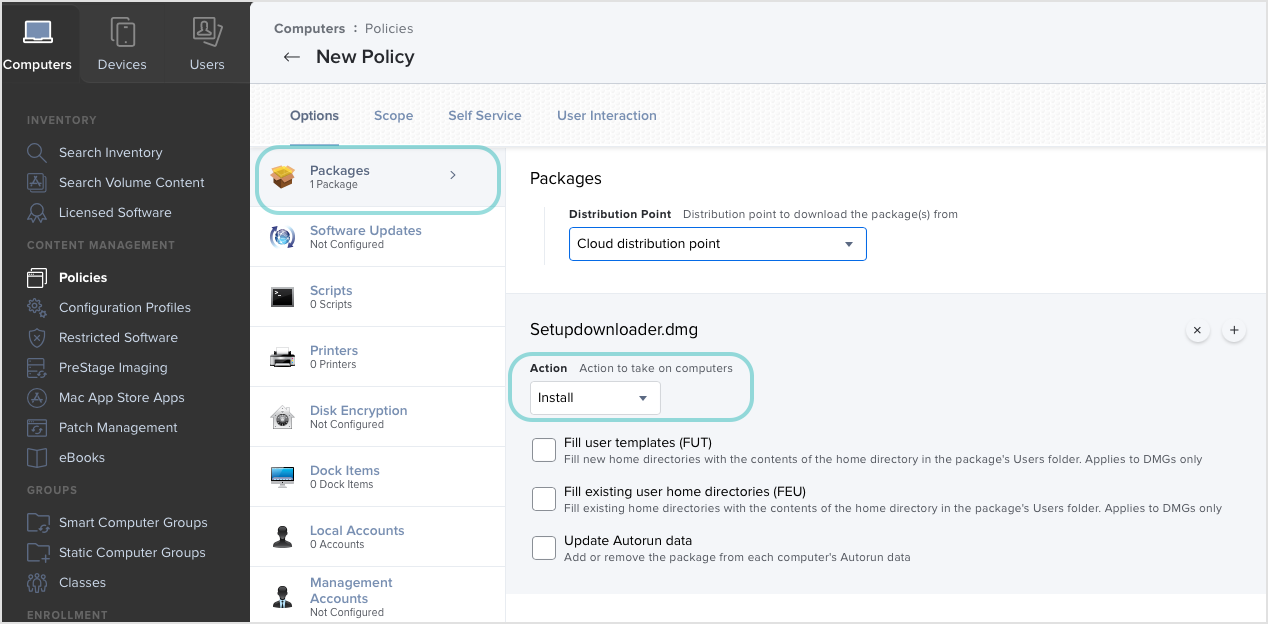1268x624 pixels.
Task: Select the Printers payload icon
Action: click(x=282, y=356)
